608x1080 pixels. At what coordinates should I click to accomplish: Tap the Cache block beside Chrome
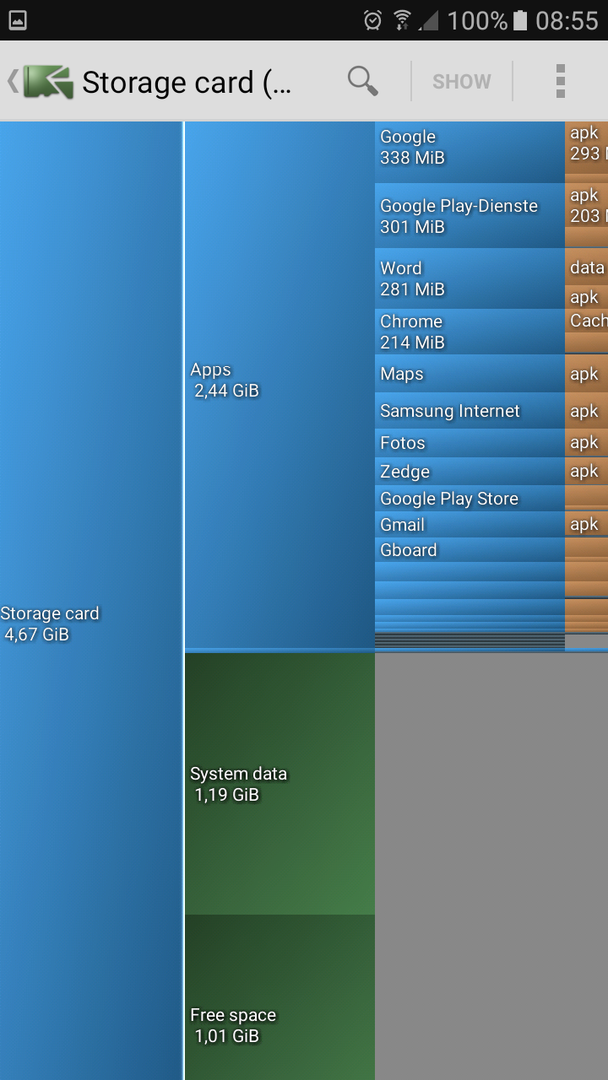[587, 320]
